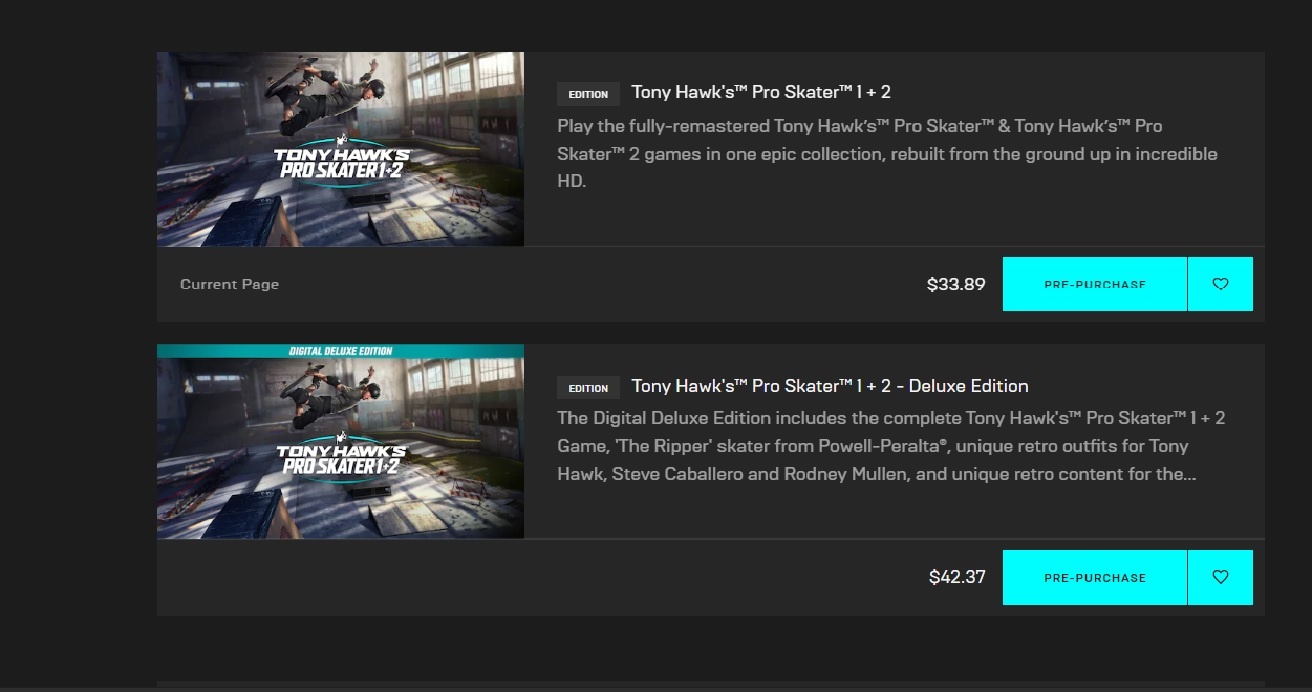Open the "Pro Skater 1 + 2 - Deluxe Edition" title
This screenshot has width=1312, height=692.
tap(829, 386)
